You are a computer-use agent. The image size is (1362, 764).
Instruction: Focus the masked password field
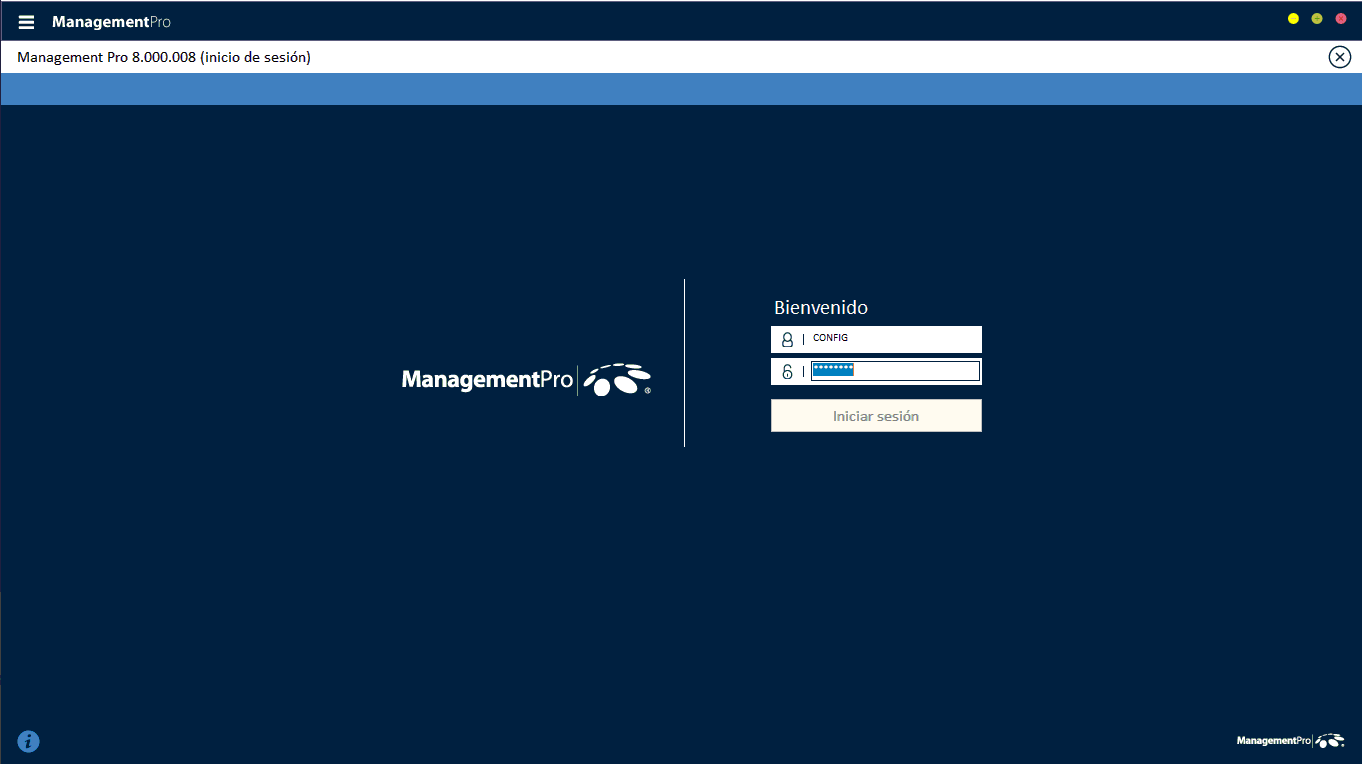click(x=895, y=371)
